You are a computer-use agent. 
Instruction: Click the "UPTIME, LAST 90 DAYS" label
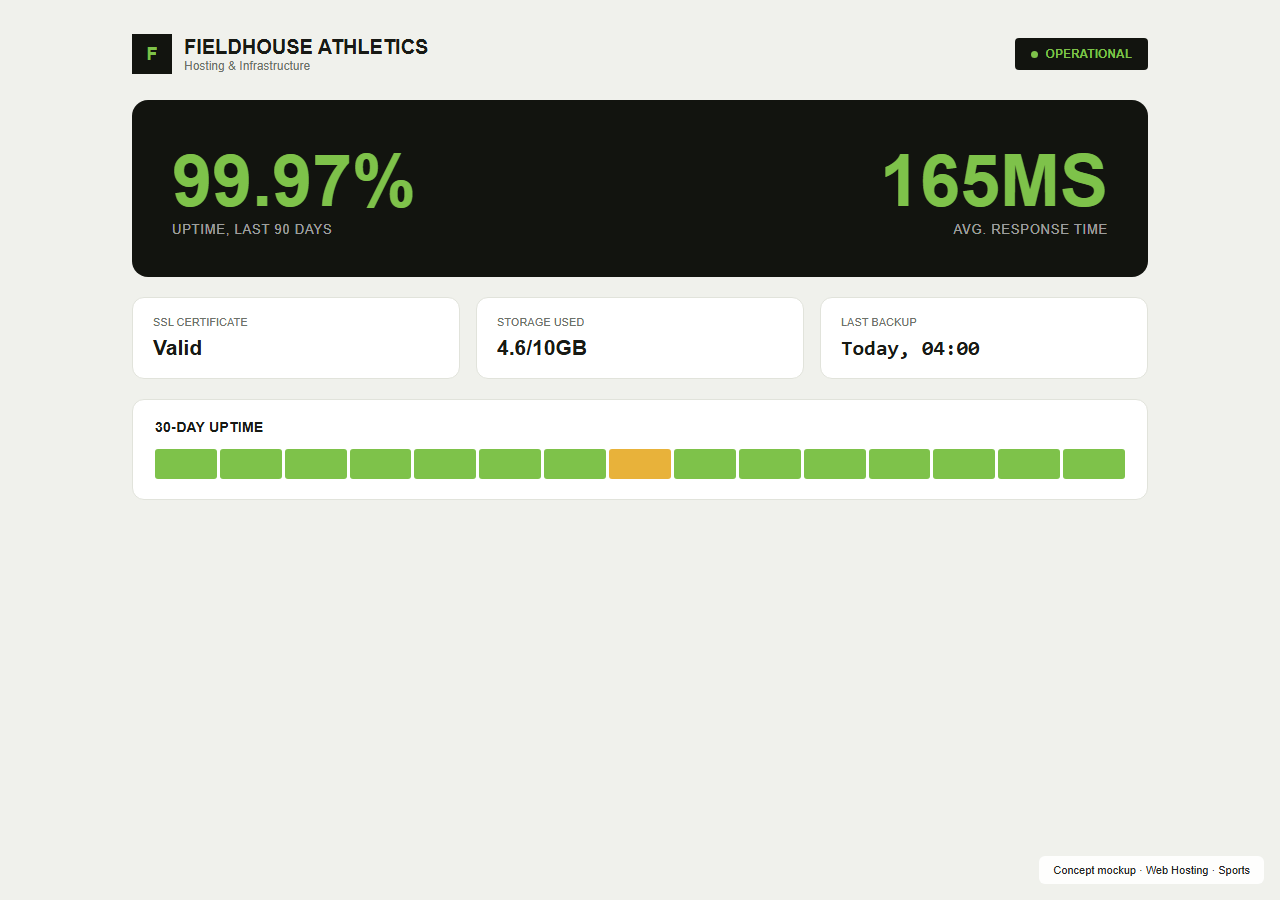point(252,229)
